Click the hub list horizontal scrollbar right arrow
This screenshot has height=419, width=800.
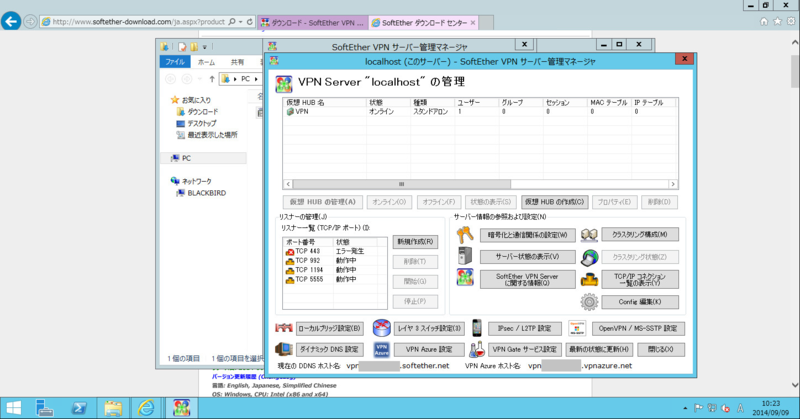[x=673, y=184]
